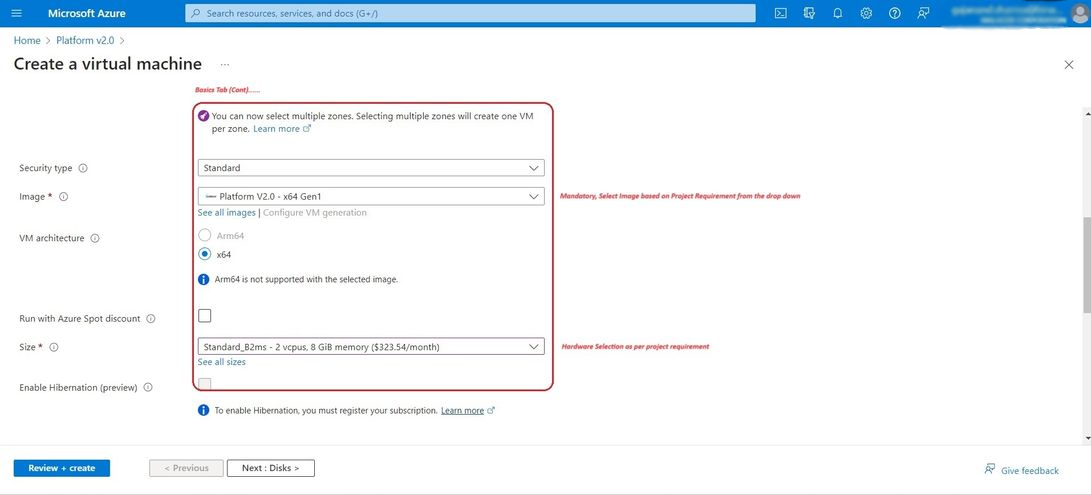This screenshot has width=1091, height=495.
Task: Select the x64 architecture radio button
Action: pos(205,254)
